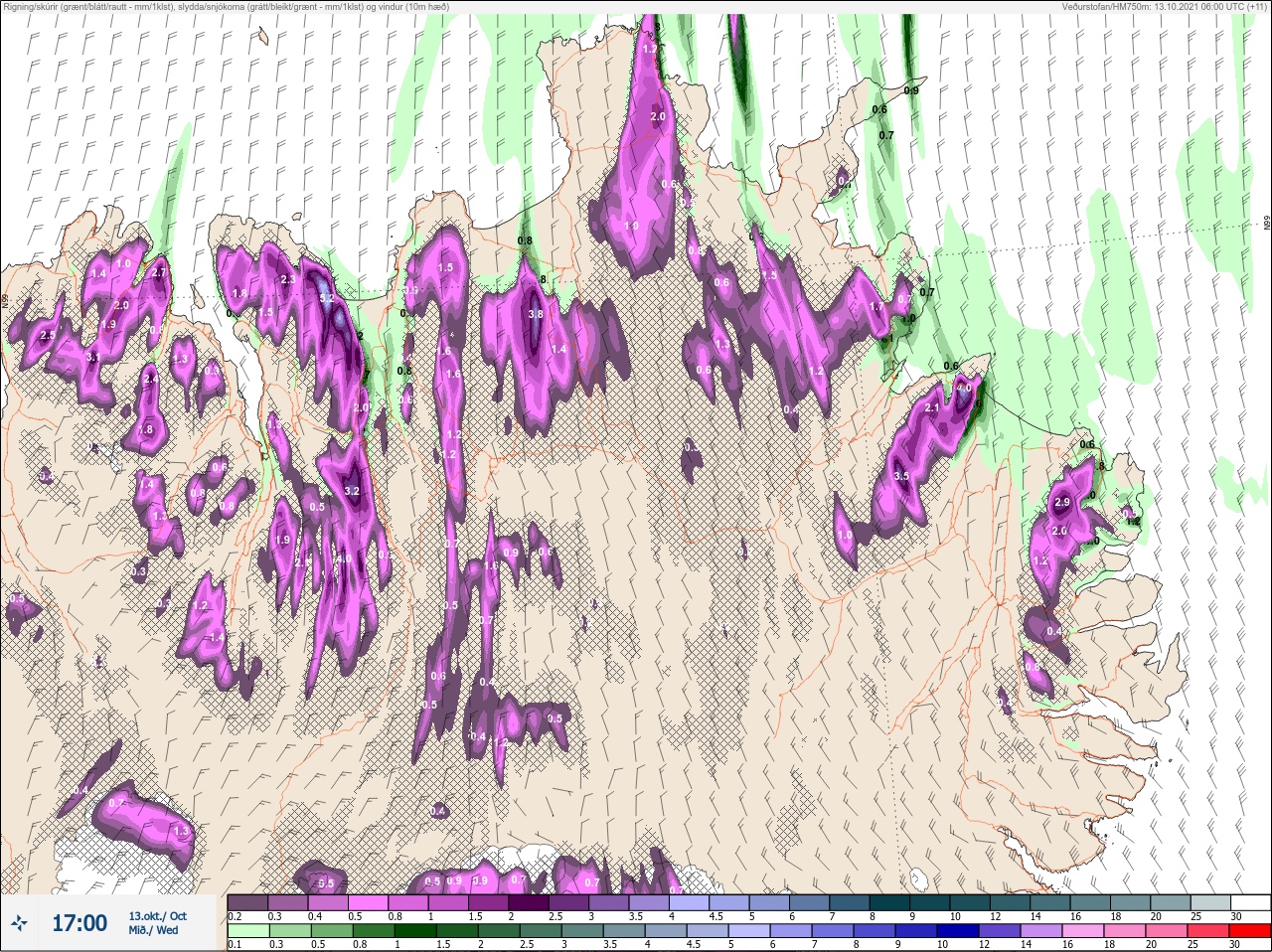Click the 2.7 value in the northwest
1272x952 pixels.
click(x=158, y=273)
